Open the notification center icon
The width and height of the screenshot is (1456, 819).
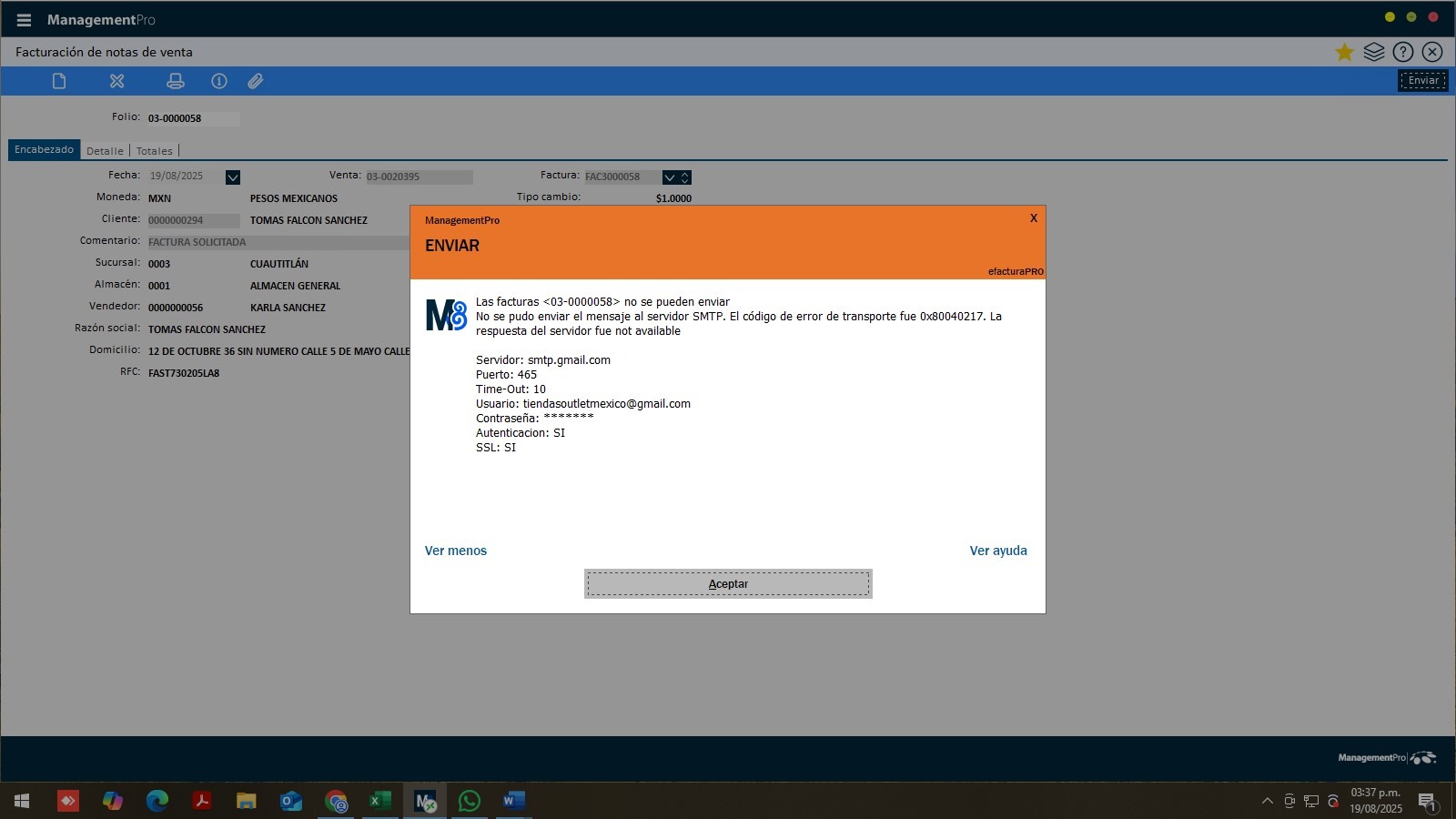(1428, 802)
